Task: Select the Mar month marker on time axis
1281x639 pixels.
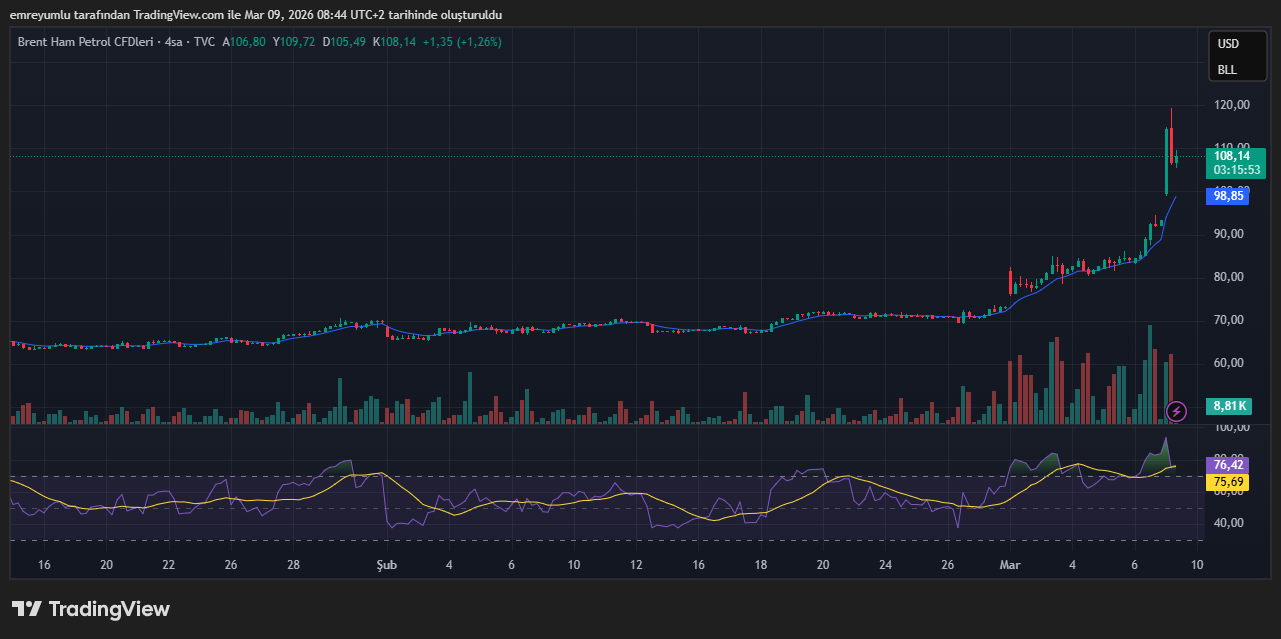Action: pyautogui.click(x=1010, y=565)
